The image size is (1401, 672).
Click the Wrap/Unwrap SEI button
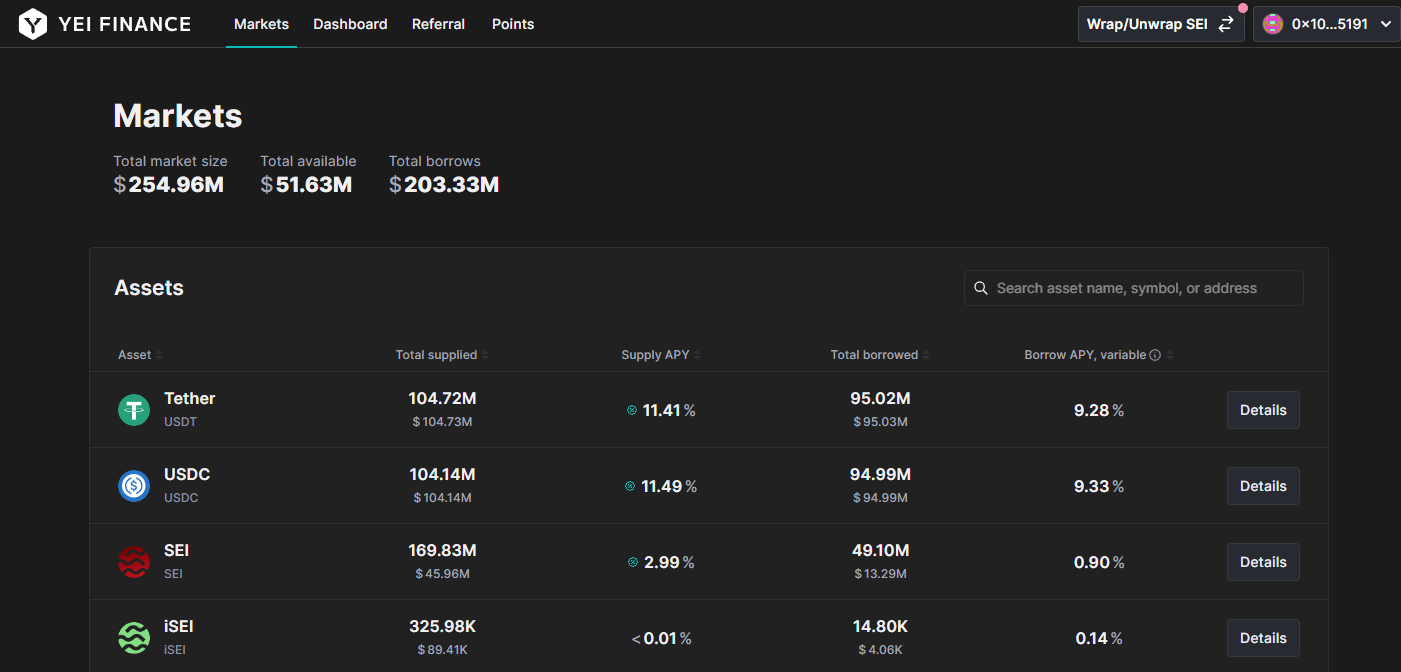1161,24
